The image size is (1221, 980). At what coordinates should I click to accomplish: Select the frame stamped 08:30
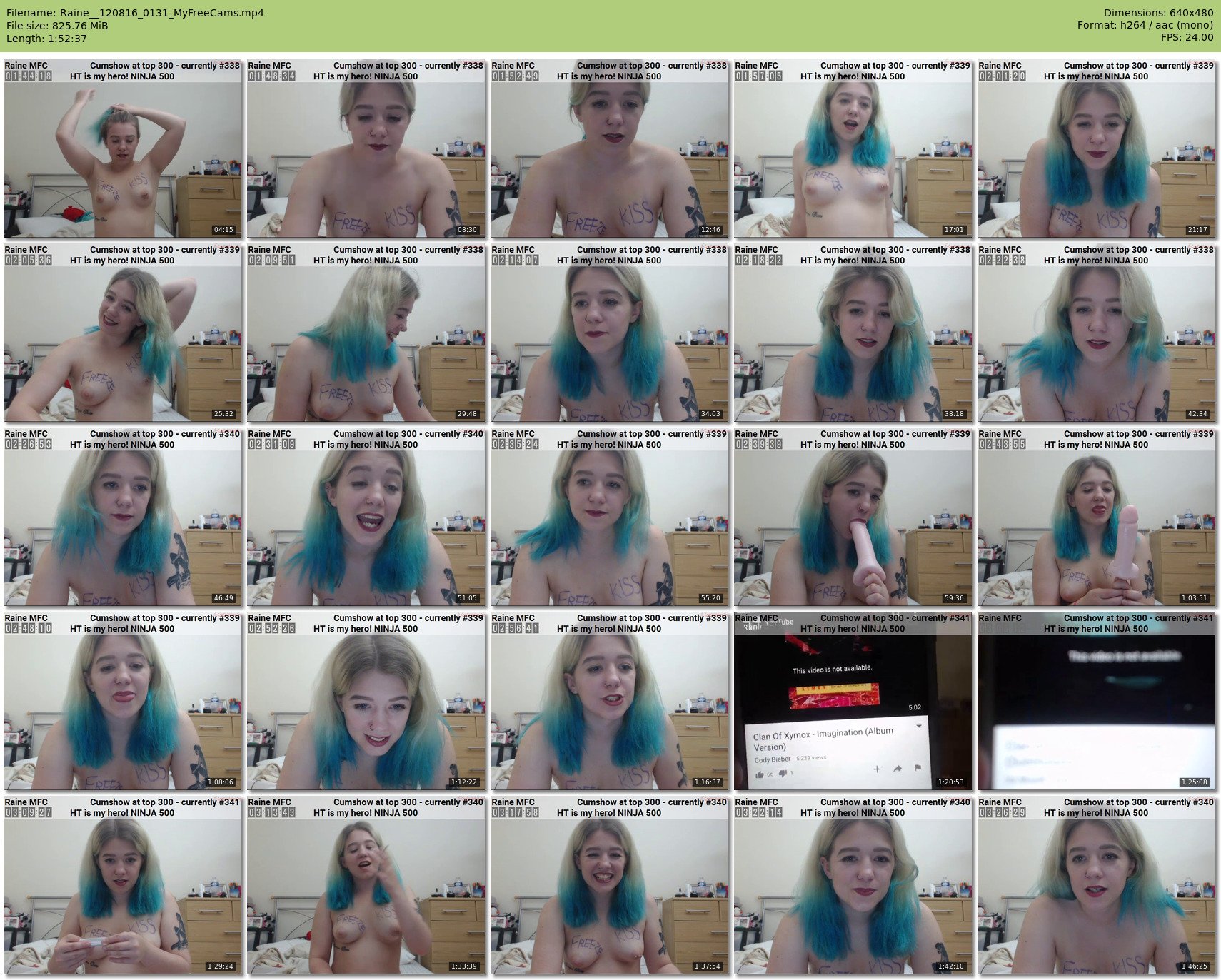coord(366,148)
